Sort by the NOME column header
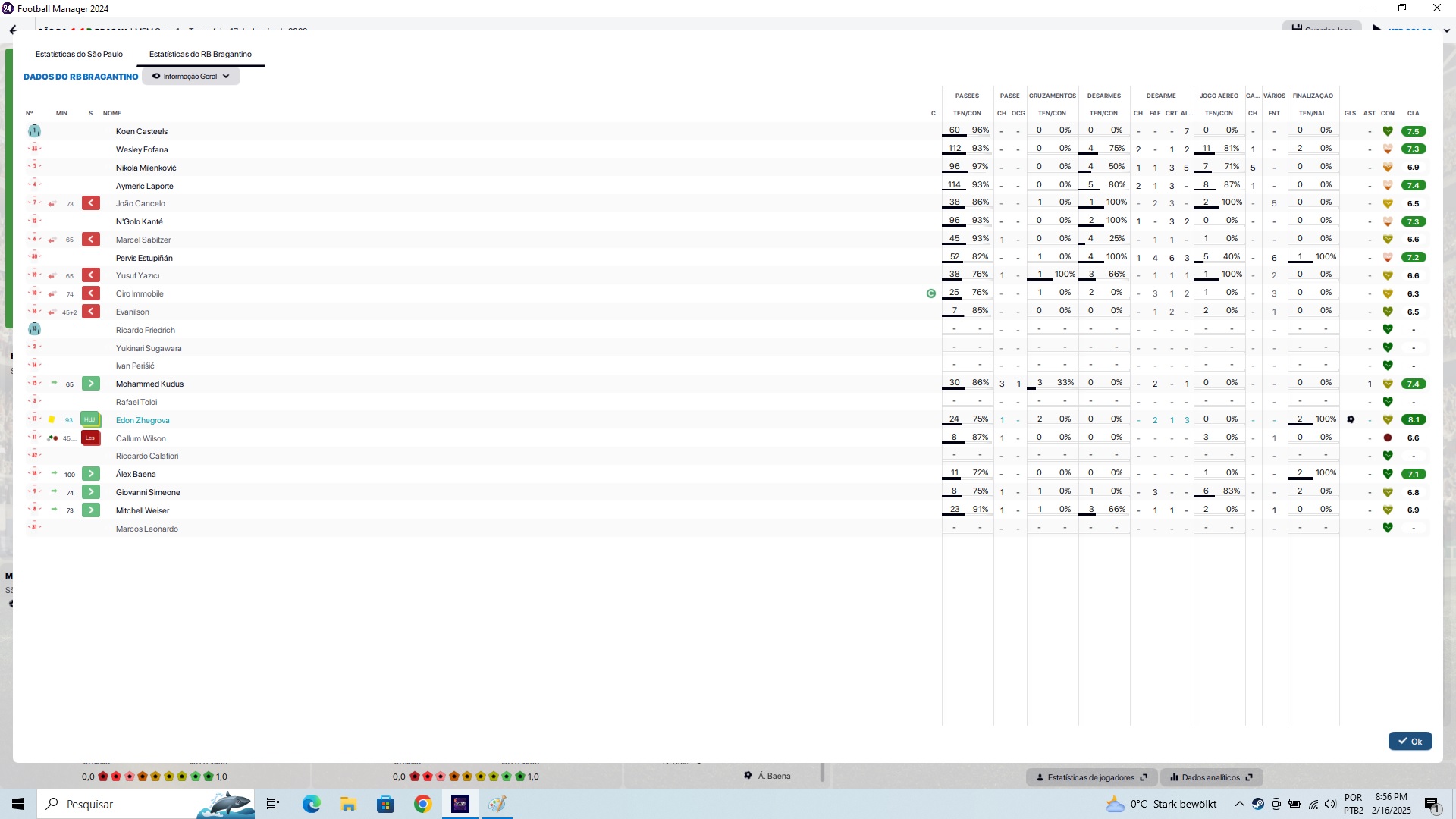Viewport: 1456px width, 819px height. tap(112, 113)
